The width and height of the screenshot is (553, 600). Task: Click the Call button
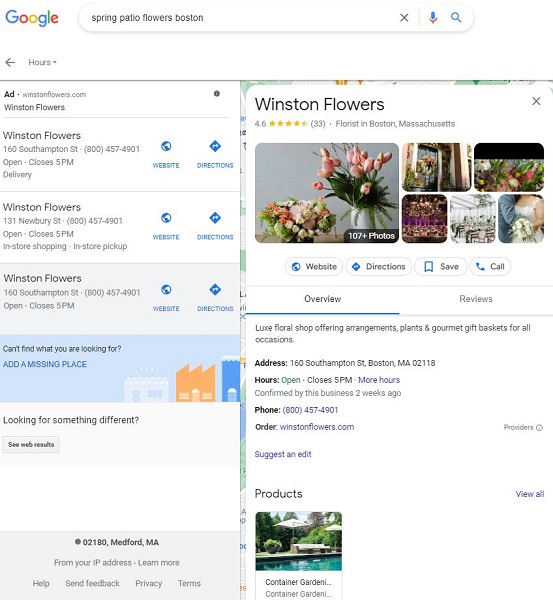(x=490, y=266)
